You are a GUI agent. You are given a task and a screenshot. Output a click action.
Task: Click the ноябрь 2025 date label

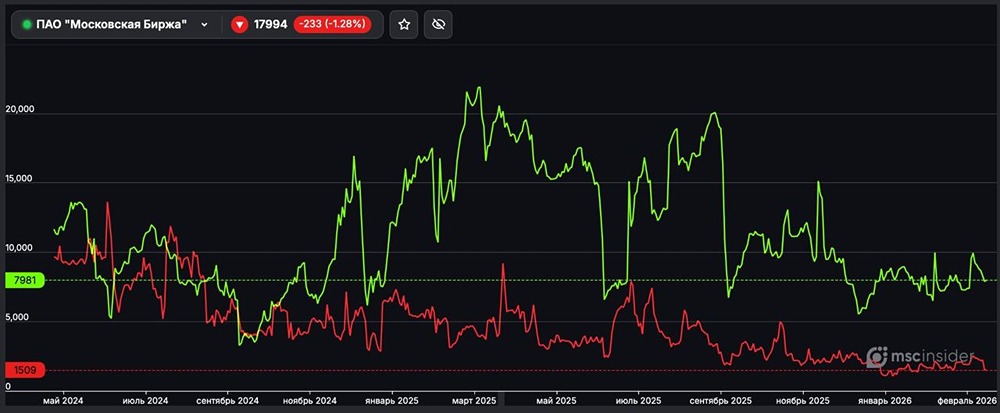pos(802,401)
